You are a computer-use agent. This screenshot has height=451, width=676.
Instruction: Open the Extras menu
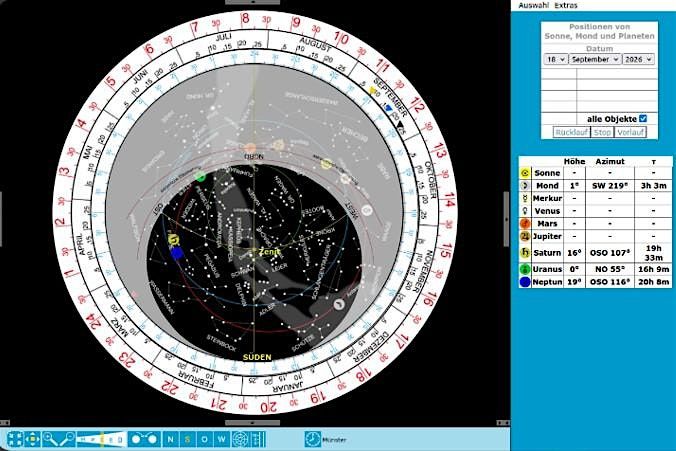[566, 6]
